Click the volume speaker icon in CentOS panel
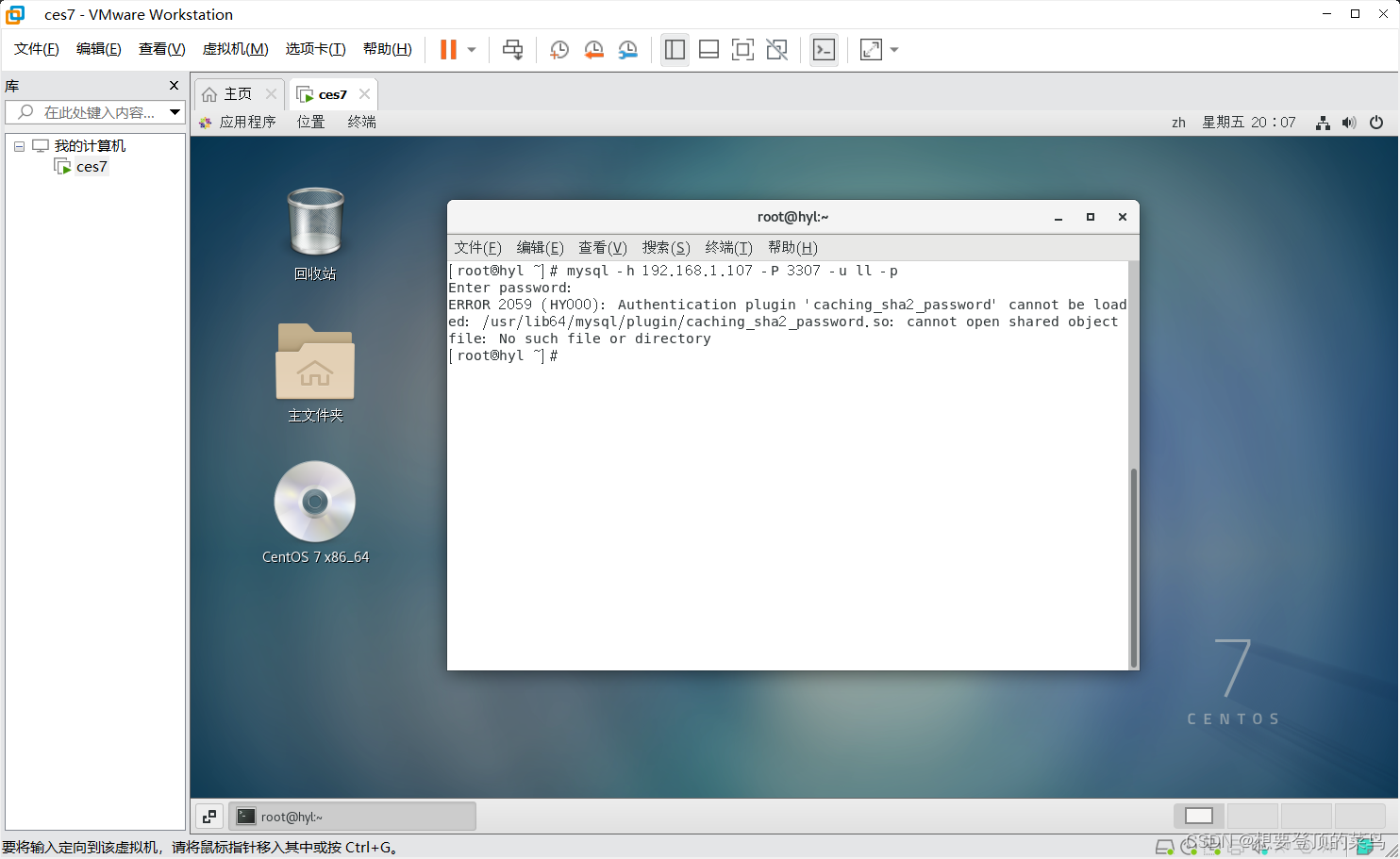This screenshot has width=1400, height=859. (x=1349, y=123)
